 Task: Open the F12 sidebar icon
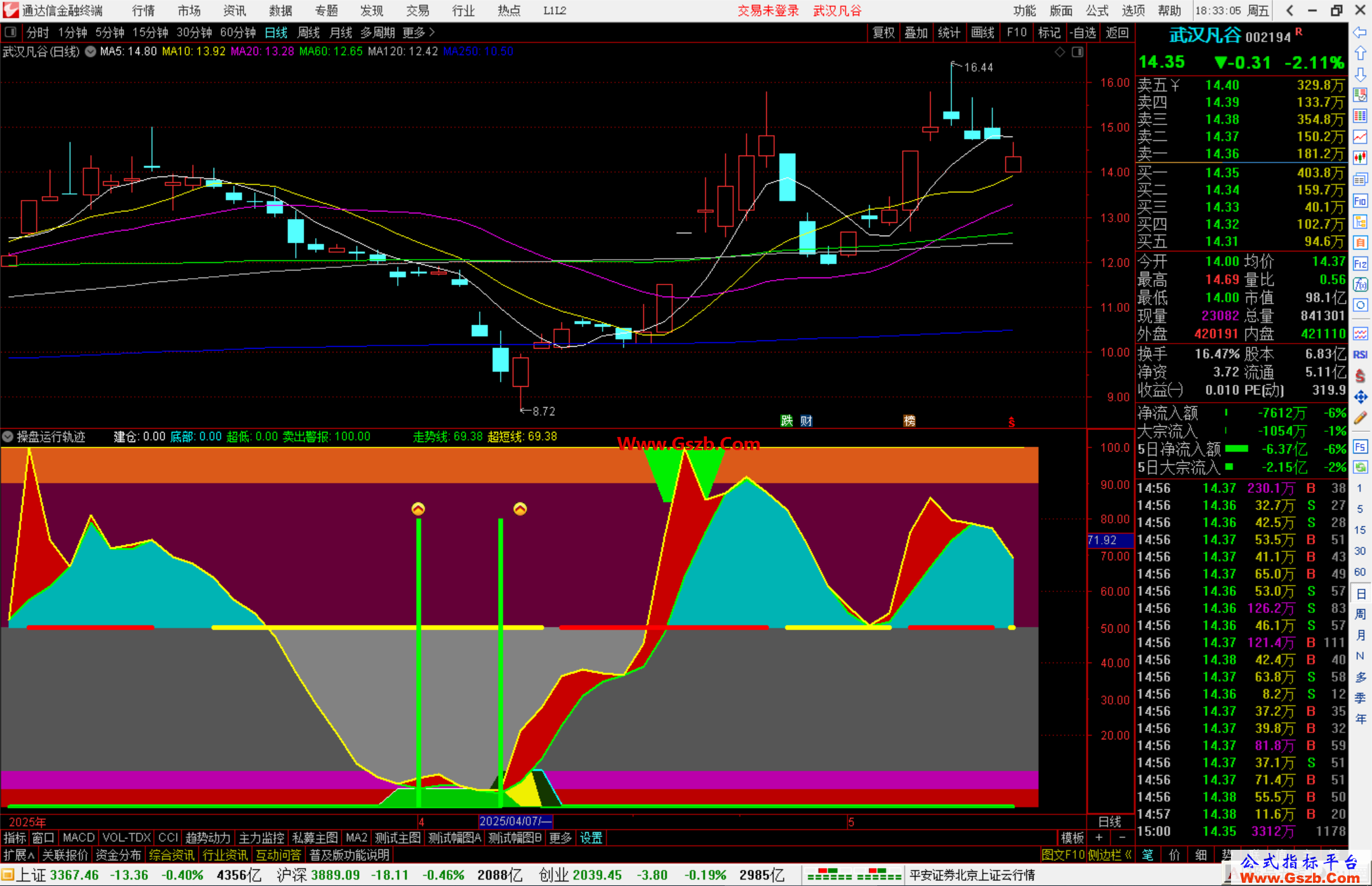1360,264
